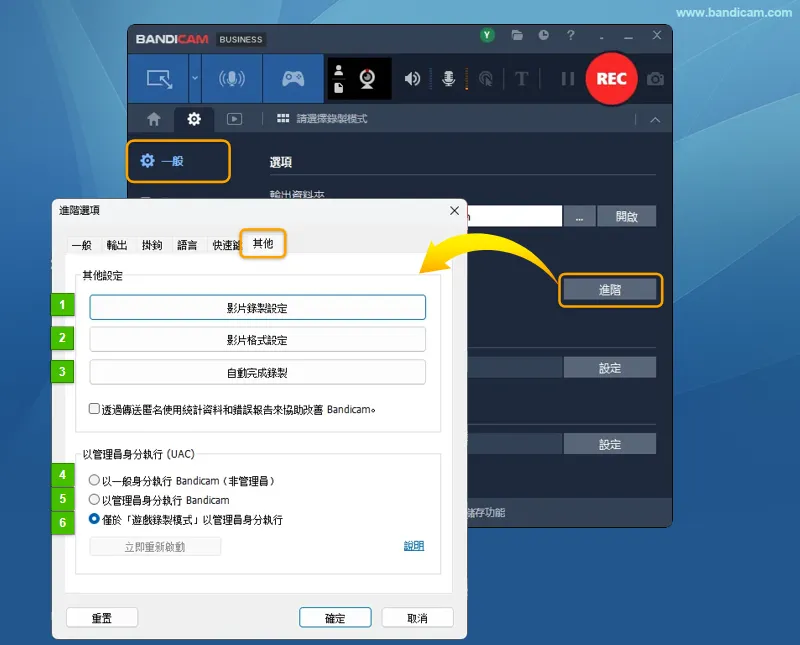
Task: Enable anonymous usage statistics checkbox
Action: [94, 409]
